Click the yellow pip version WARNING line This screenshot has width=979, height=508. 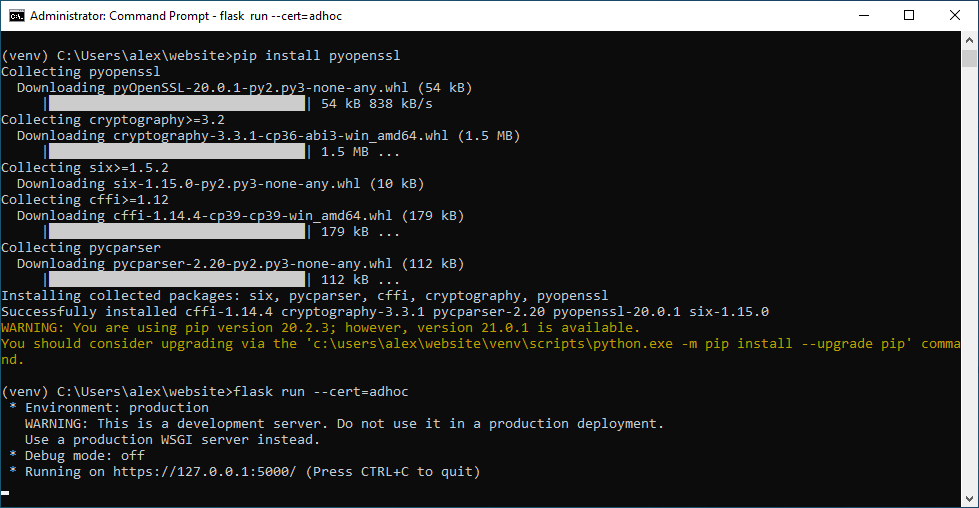click(x=320, y=327)
